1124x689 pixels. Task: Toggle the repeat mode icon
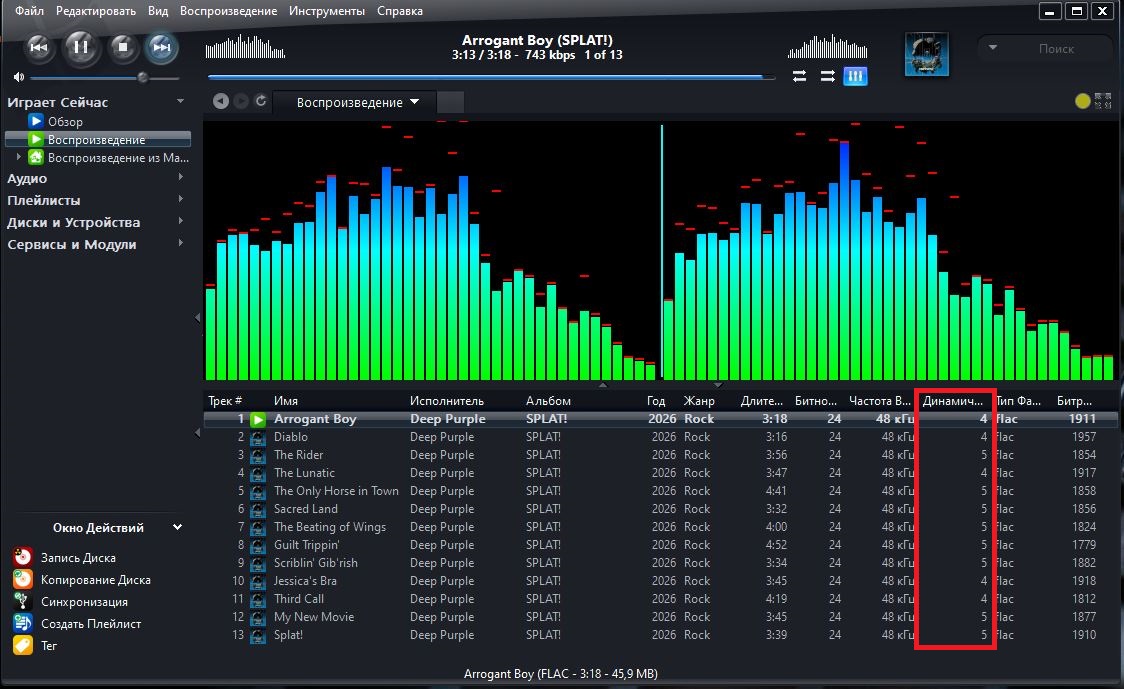pyautogui.click(x=799, y=76)
